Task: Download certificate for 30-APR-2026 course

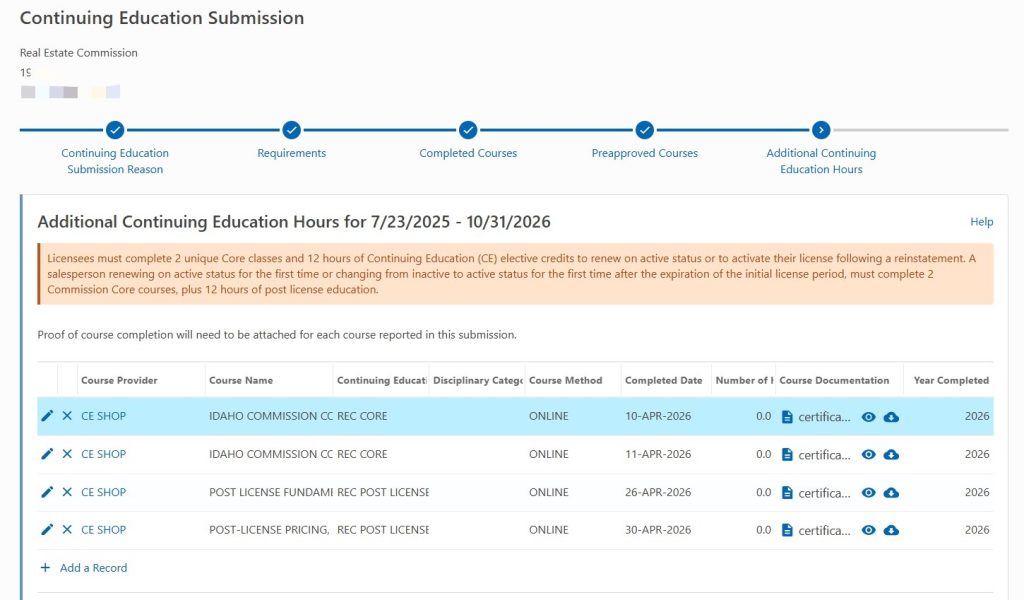Action: (x=891, y=530)
